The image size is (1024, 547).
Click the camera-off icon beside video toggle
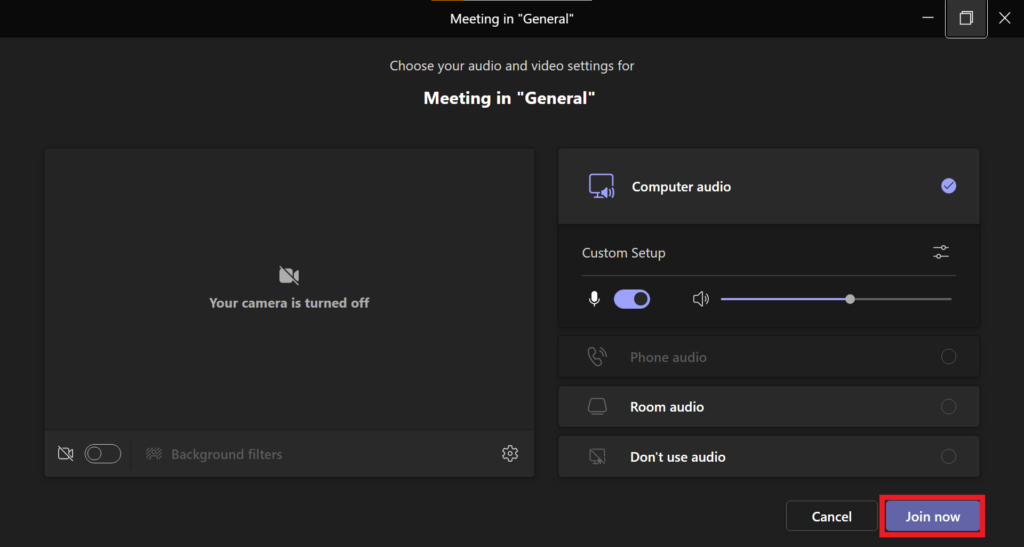pos(65,454)
